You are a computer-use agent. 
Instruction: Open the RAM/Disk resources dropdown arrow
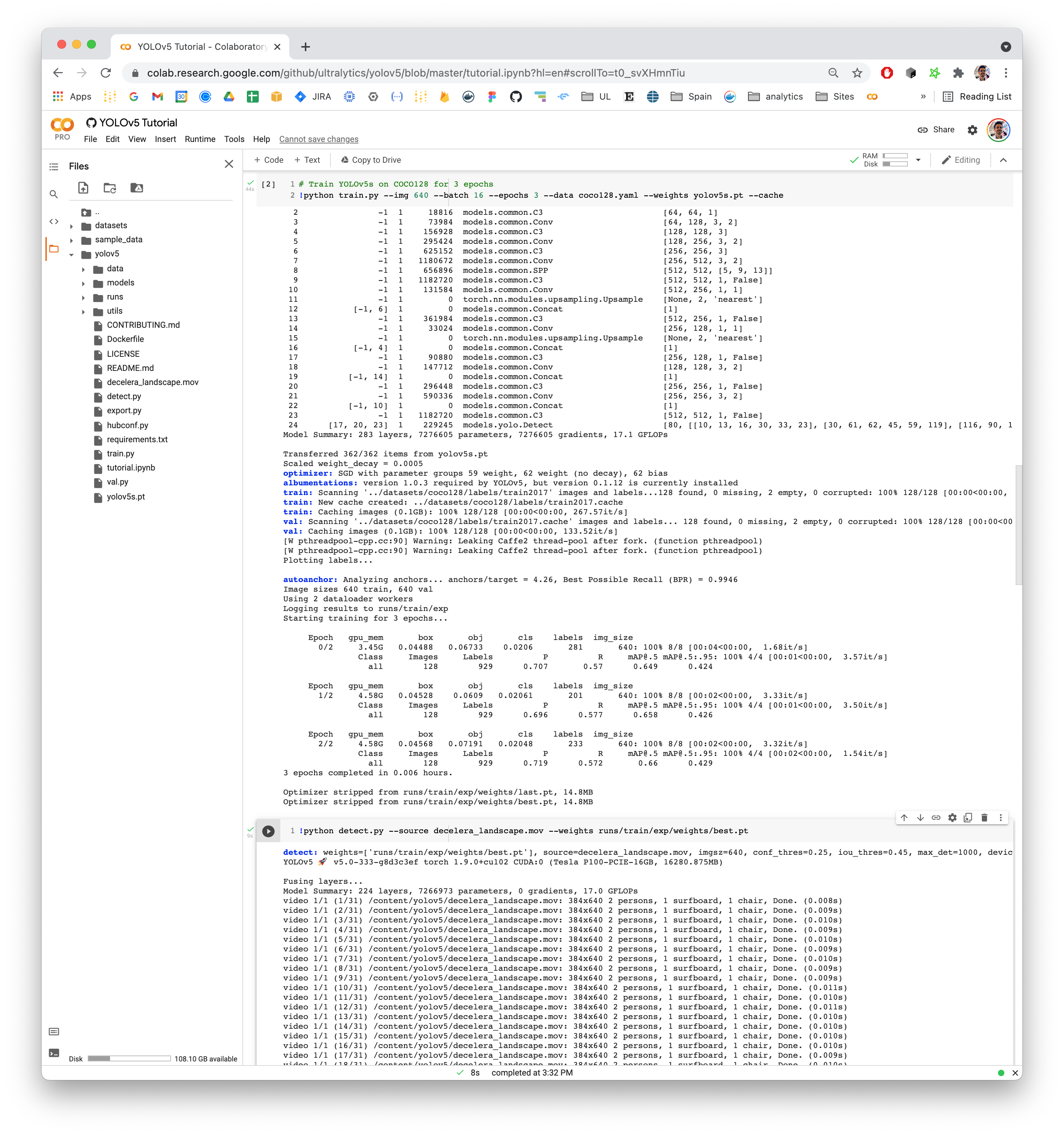coord(918,161)
